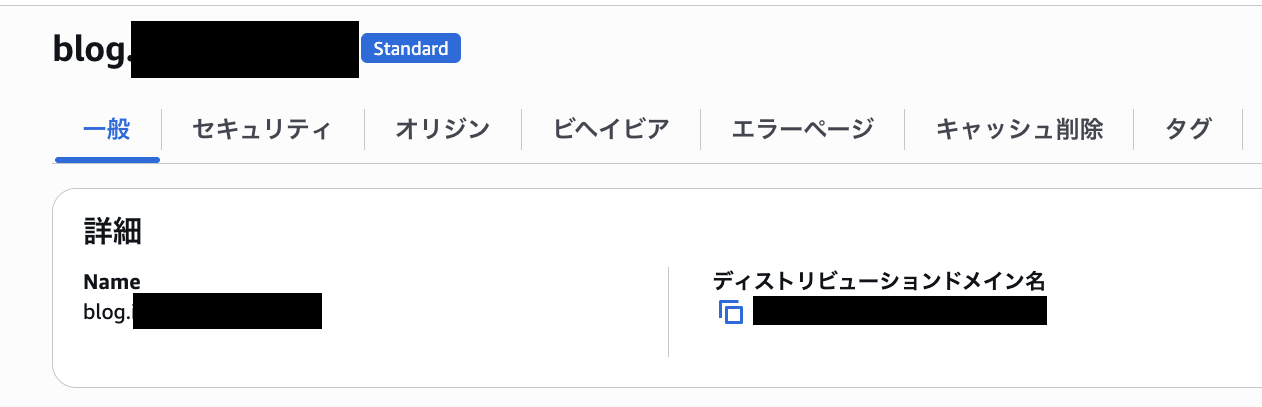1262x407 pixels.
Task: Switch to the タグ tab
Action: 1188,129
